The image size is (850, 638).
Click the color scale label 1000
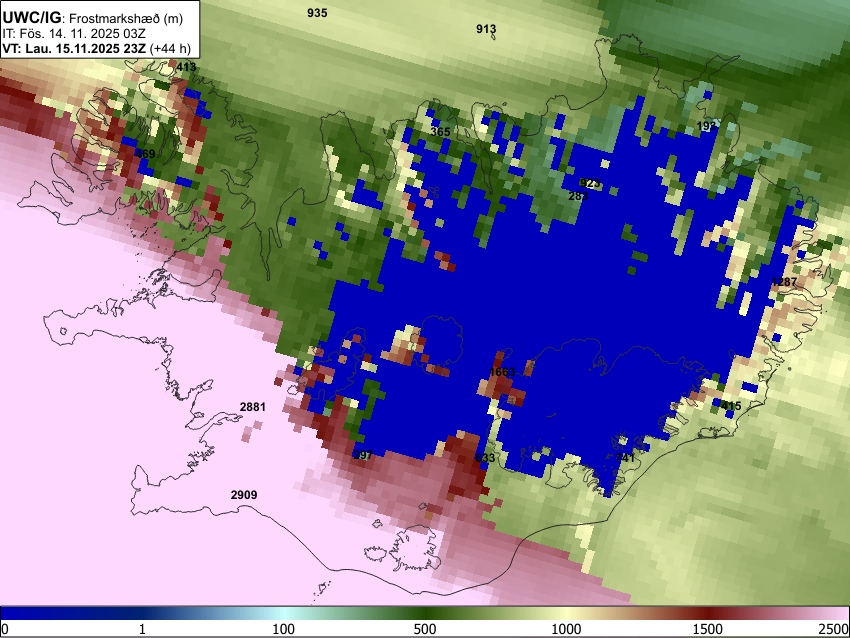[x=566, y=629]
